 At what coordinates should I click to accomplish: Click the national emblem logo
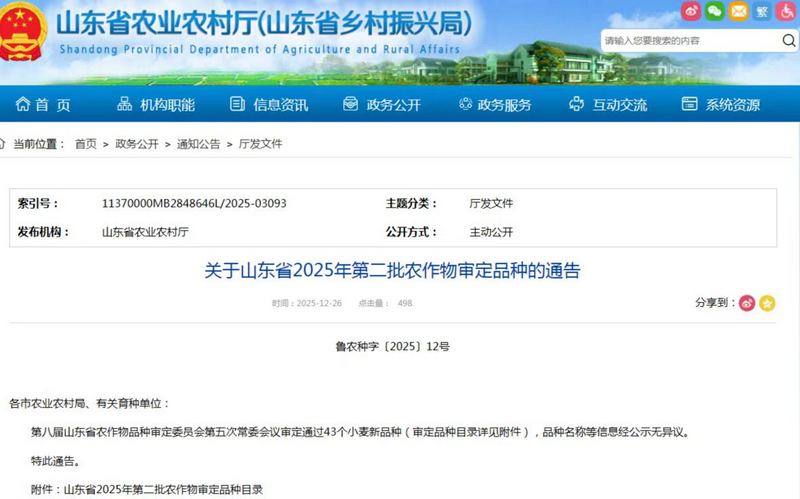pos(23,31)
